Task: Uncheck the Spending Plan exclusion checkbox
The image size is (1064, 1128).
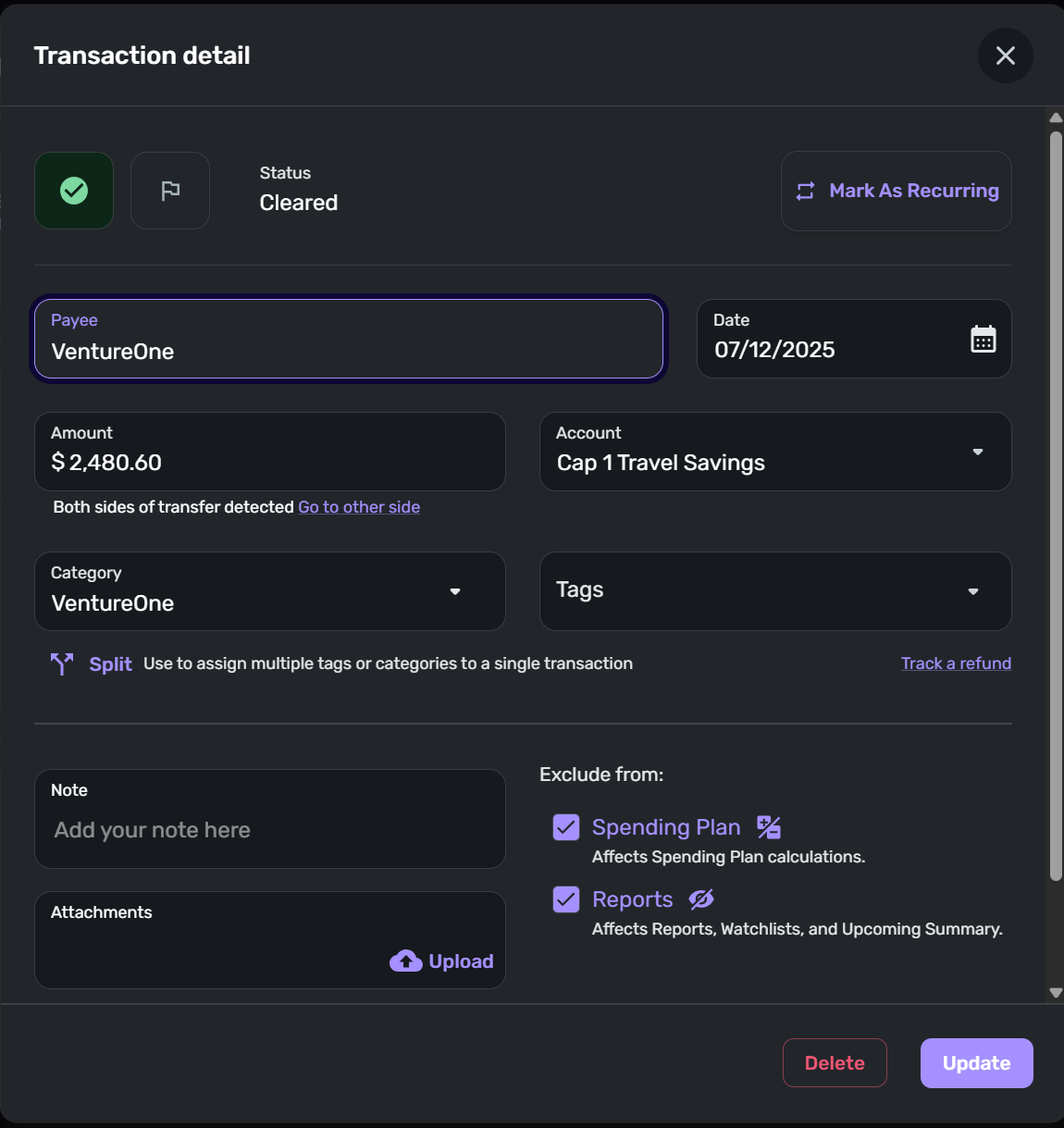Action: (x=566, y=827)
